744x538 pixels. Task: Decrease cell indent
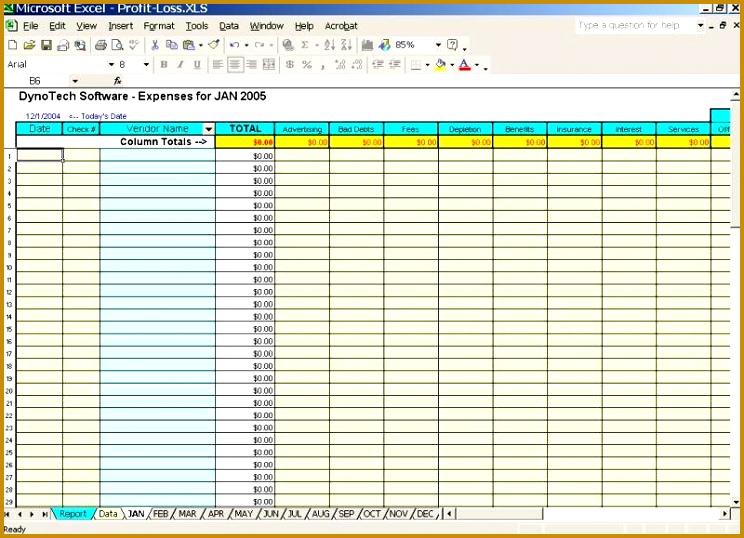[x=378, y=65]
